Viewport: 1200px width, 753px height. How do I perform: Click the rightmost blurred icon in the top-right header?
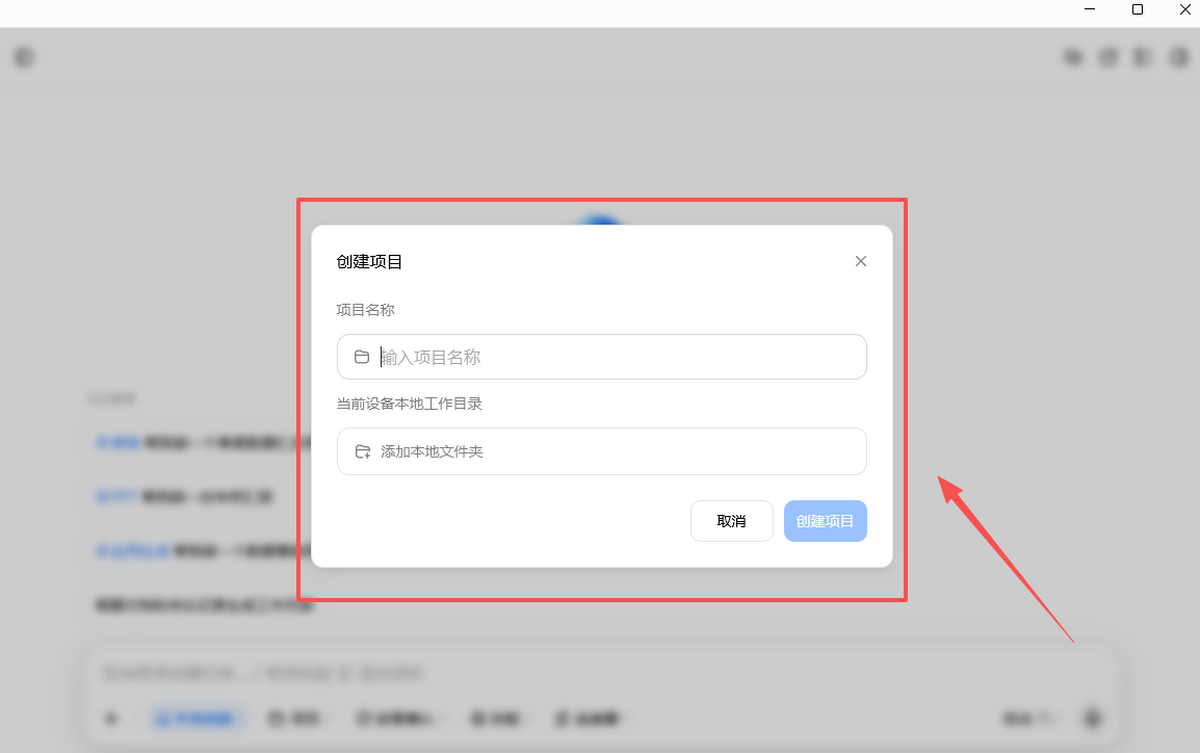pos(1179,57)
